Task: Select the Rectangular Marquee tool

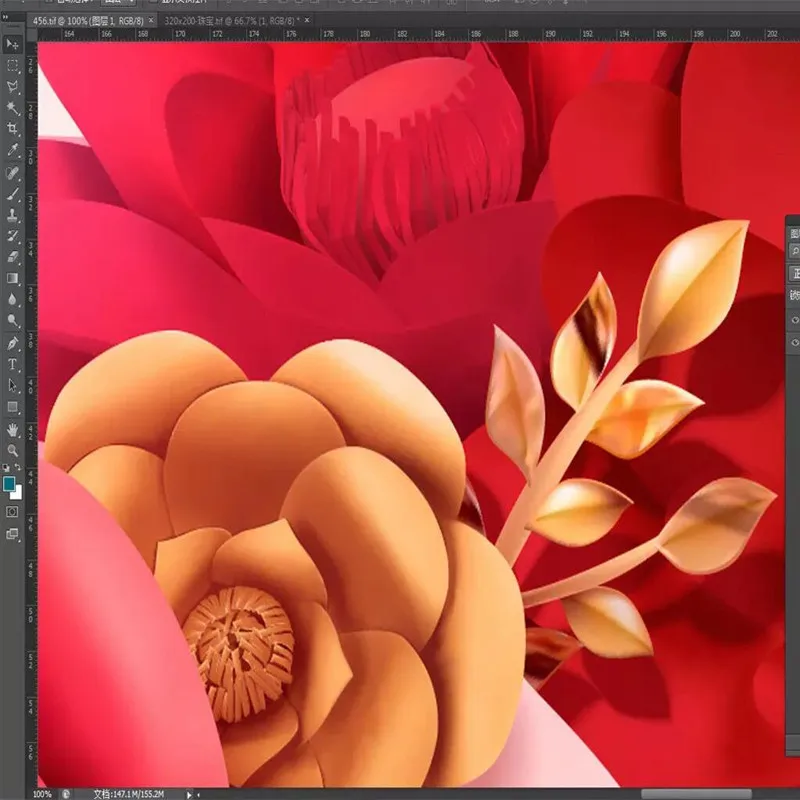Action: click(13, 65)
